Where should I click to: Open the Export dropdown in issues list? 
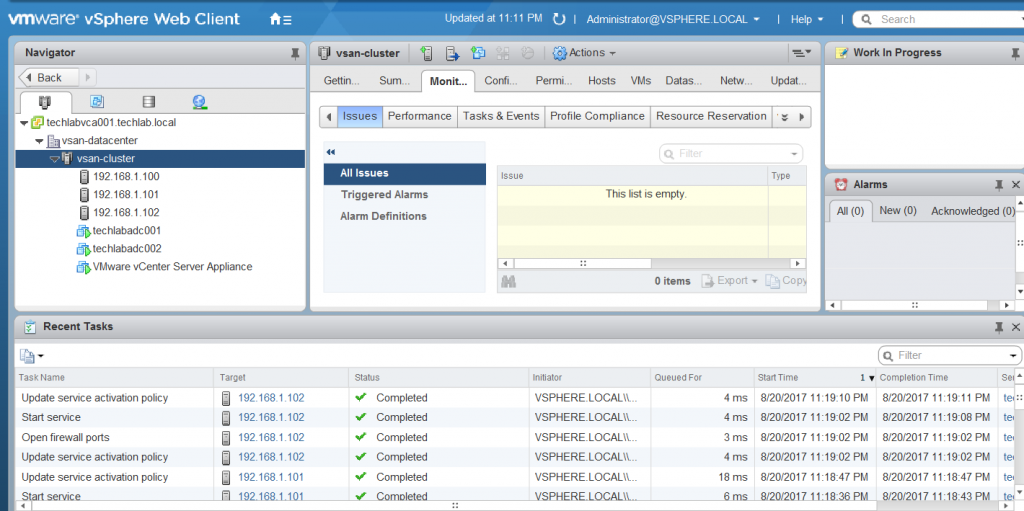click(729, 280)
